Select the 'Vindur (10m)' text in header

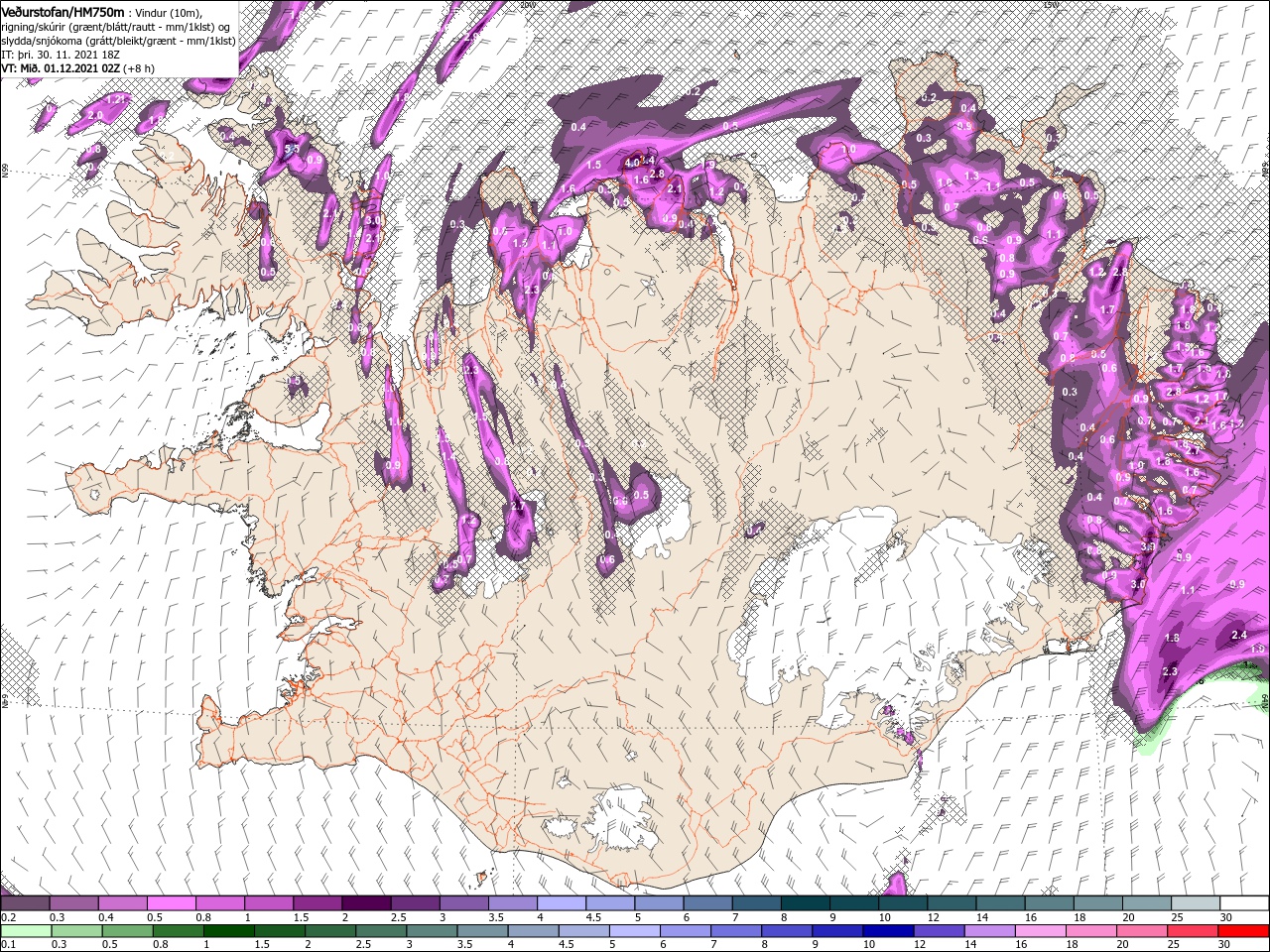pos(169,12)
